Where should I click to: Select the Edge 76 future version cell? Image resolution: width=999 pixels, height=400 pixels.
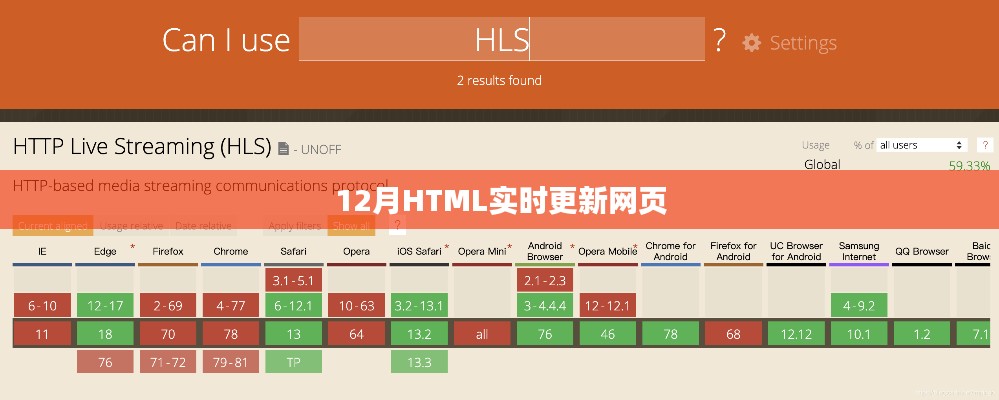(105, 362)
